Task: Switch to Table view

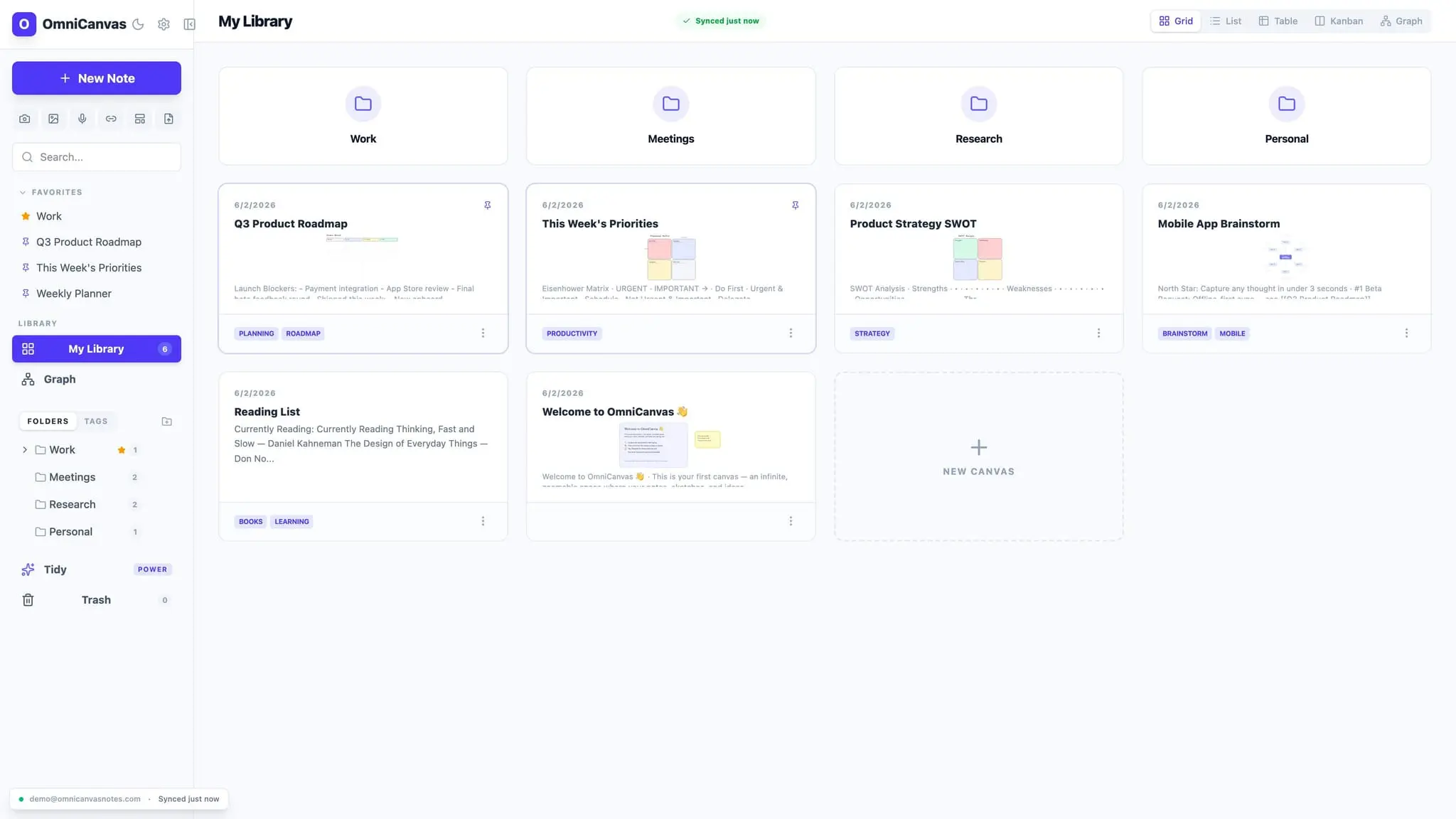Action: click(x=1278, y=21)
